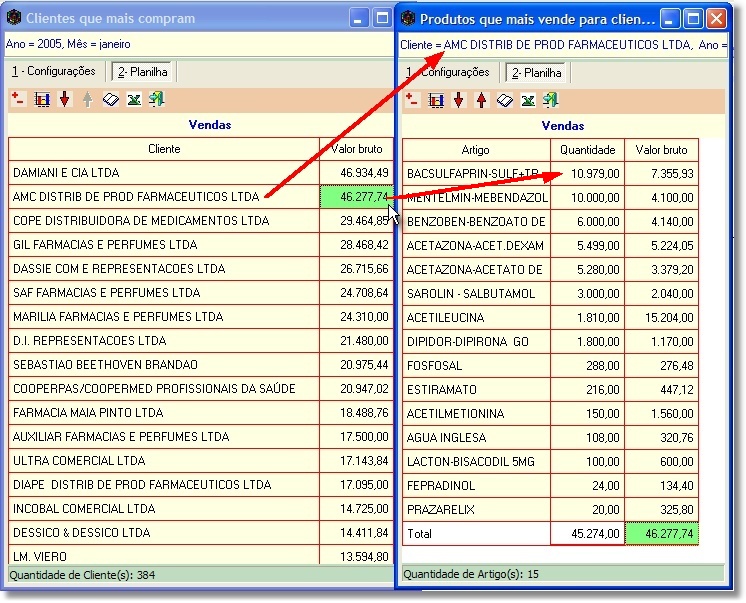Select article FOSFOSAL
Image resolution: width=746 pixels, height=603 pixels.
pyautogui.click(x=476, y=366)
